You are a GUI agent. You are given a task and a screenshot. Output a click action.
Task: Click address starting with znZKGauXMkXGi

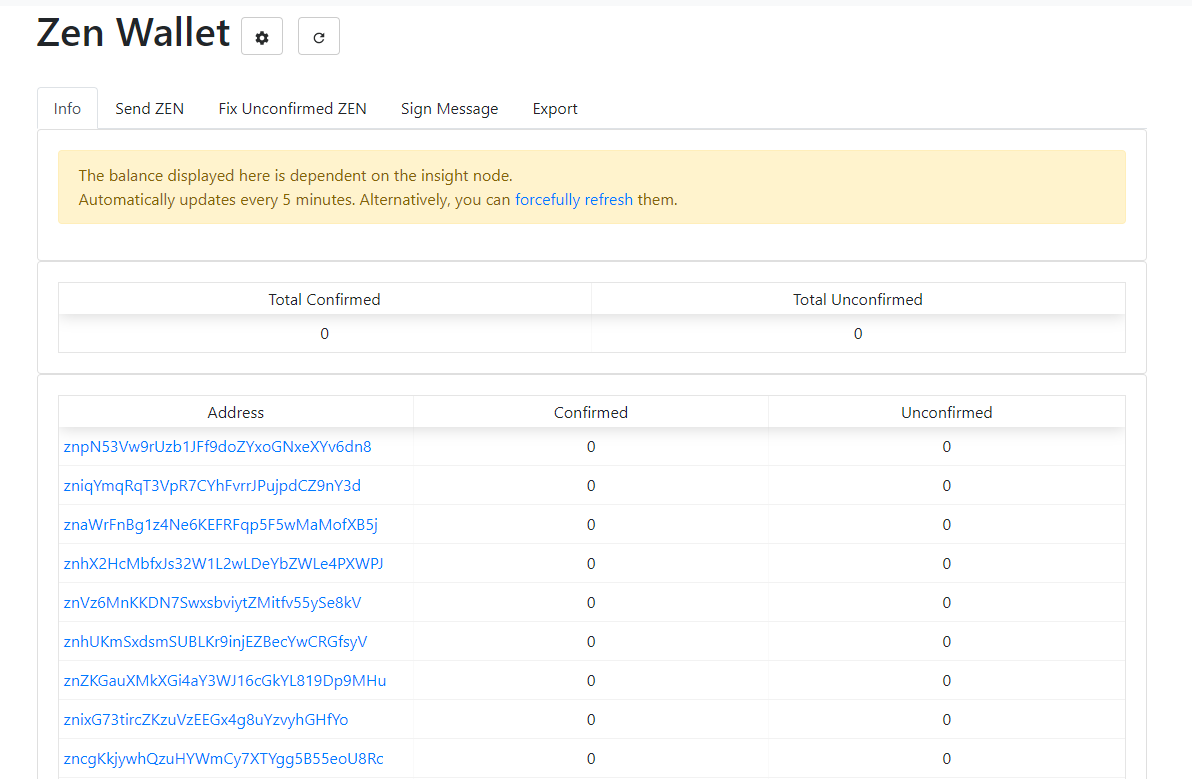tap(224, 681)
